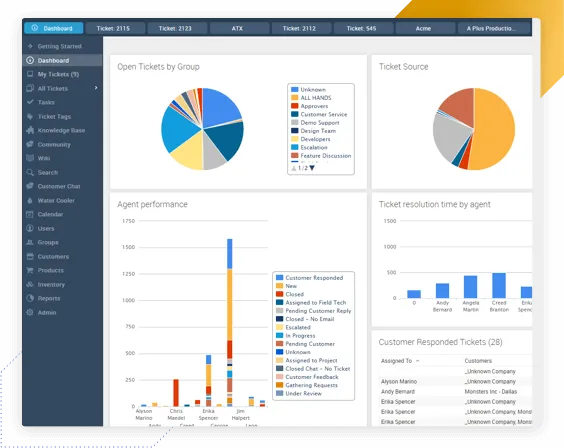
Task: Click the Feature Discussion legend entry
Action: pyautogui.click(x=321, y=156)
